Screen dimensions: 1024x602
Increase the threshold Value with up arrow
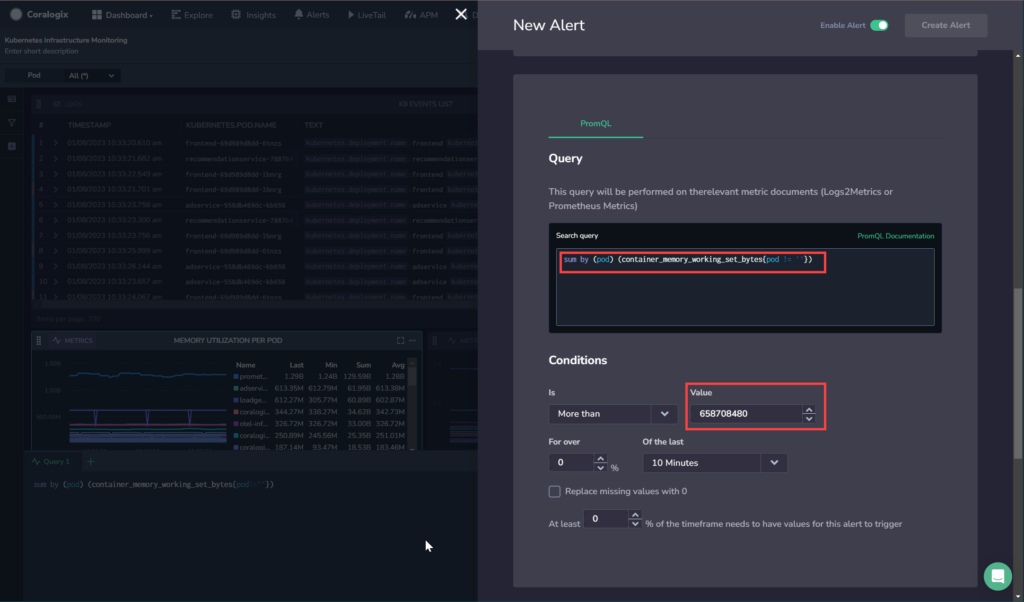point(809,409)
